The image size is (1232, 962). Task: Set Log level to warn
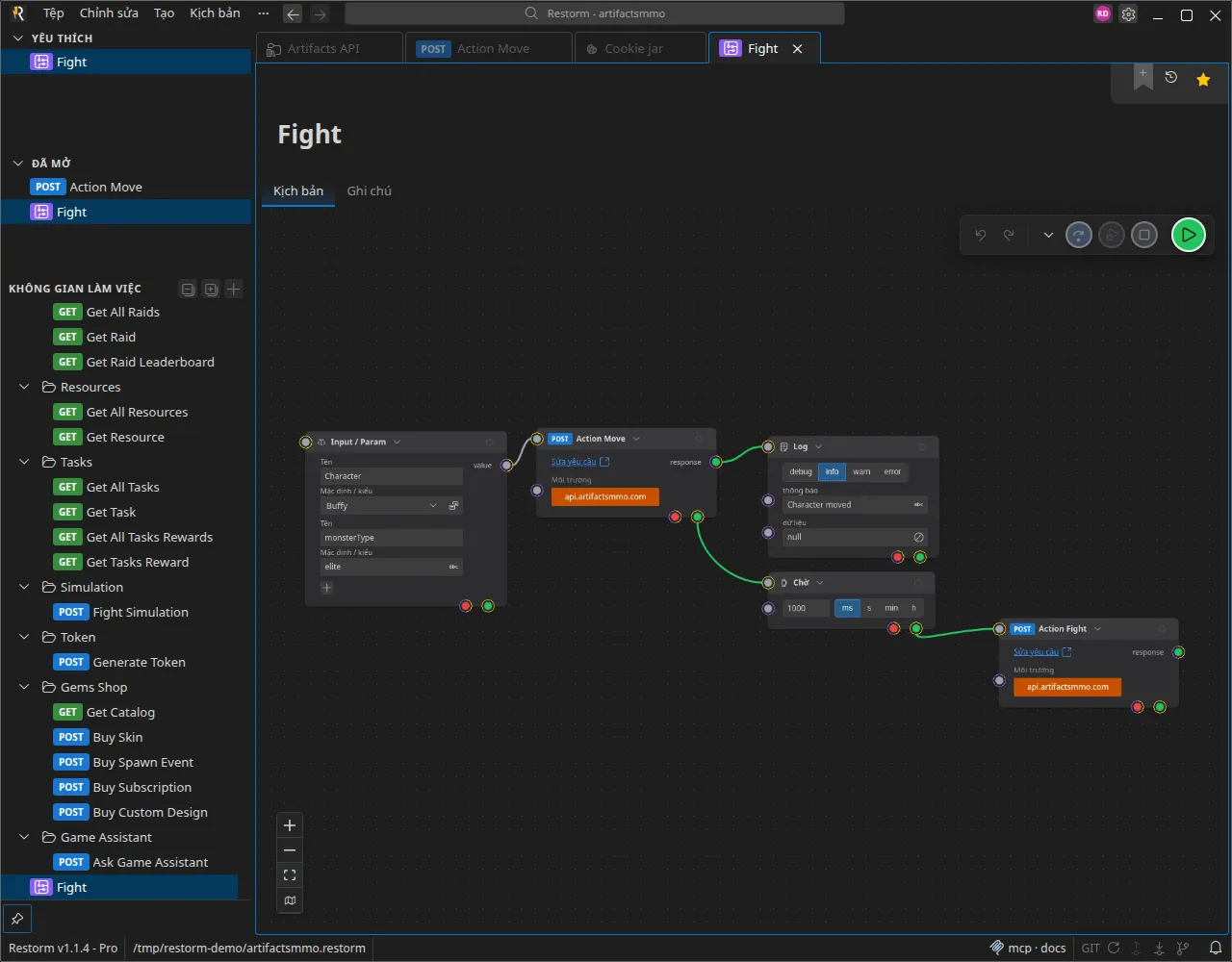[861, 471]
